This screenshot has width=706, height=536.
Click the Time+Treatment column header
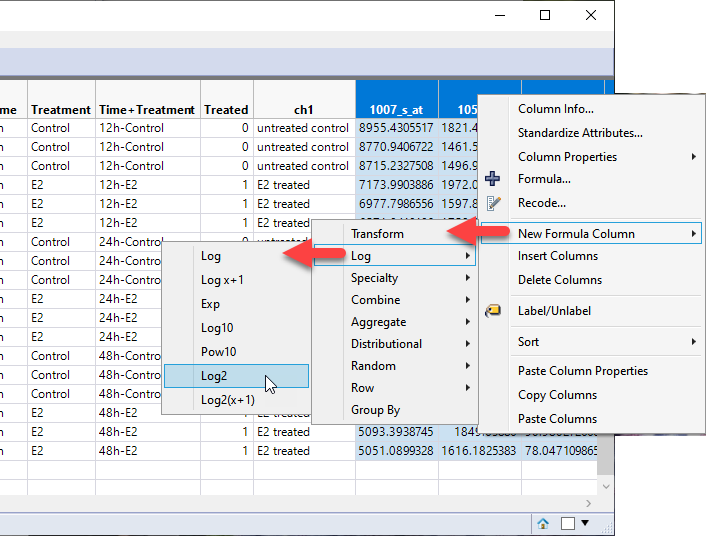coord(146,110)
